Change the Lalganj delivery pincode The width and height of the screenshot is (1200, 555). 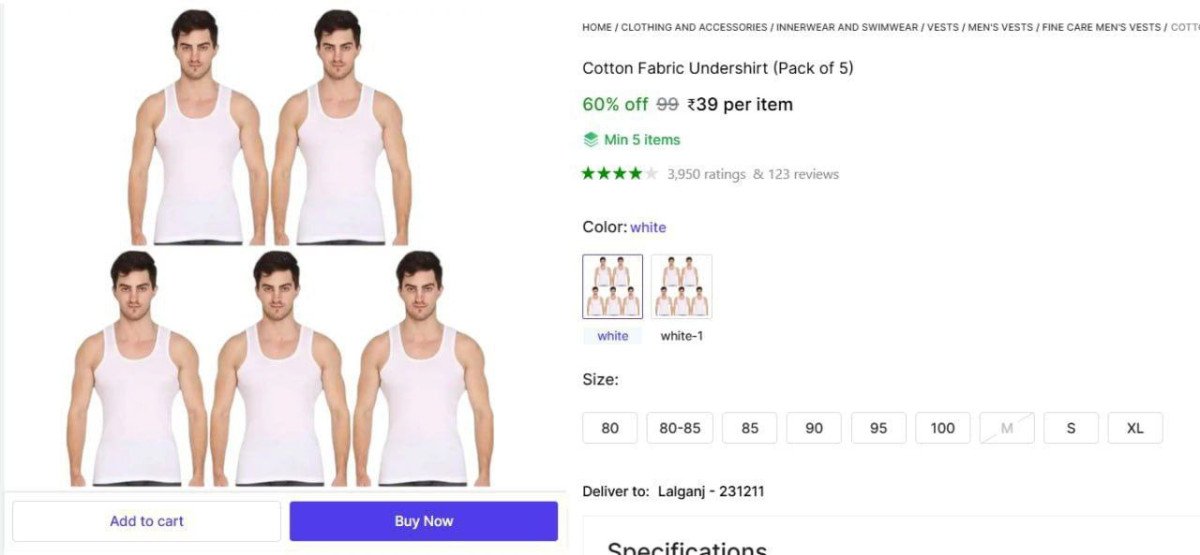click(711, 491)
